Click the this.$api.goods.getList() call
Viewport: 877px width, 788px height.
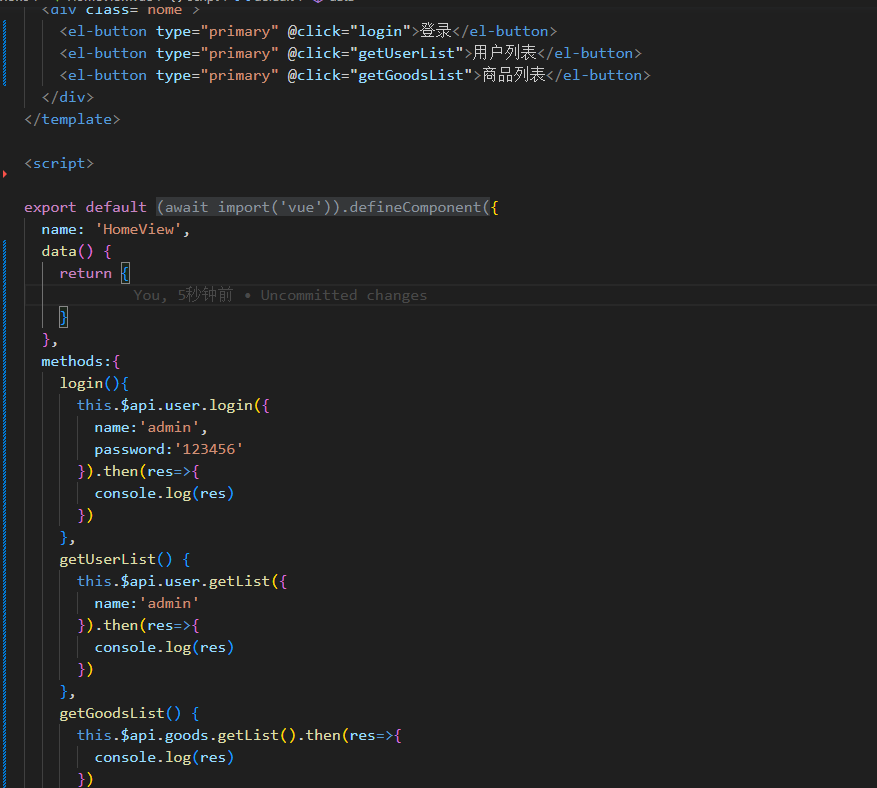[x=186, y=735]
